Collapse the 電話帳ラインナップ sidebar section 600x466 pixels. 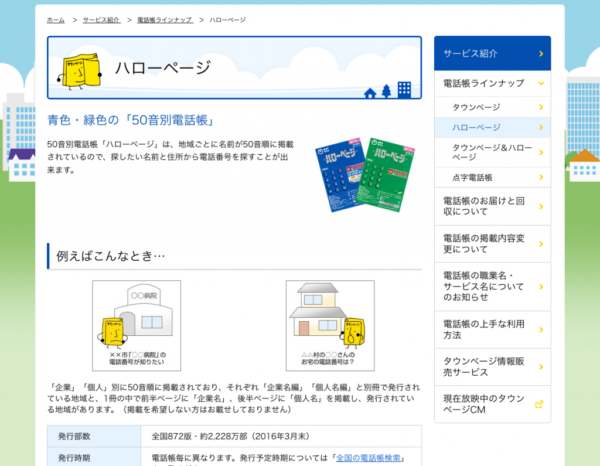coord(540,83)
